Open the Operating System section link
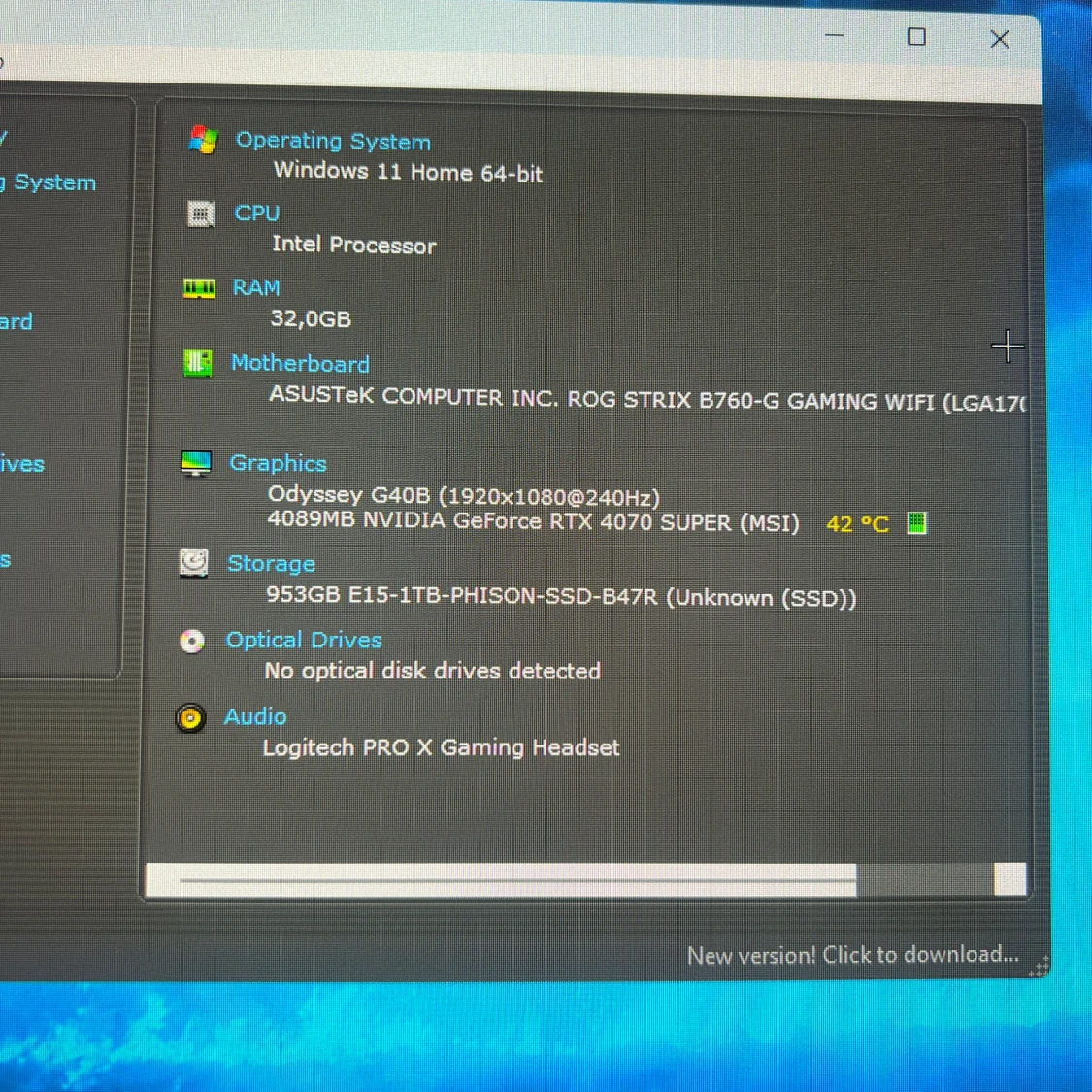 [333, 141]
